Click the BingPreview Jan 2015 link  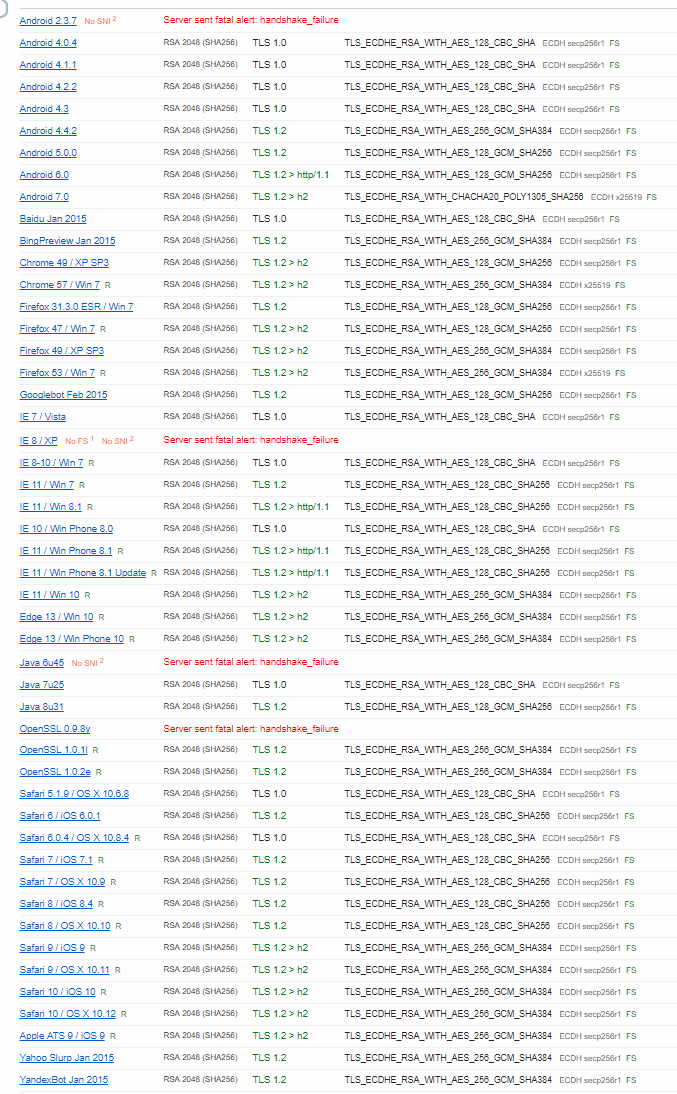point(68,241)
